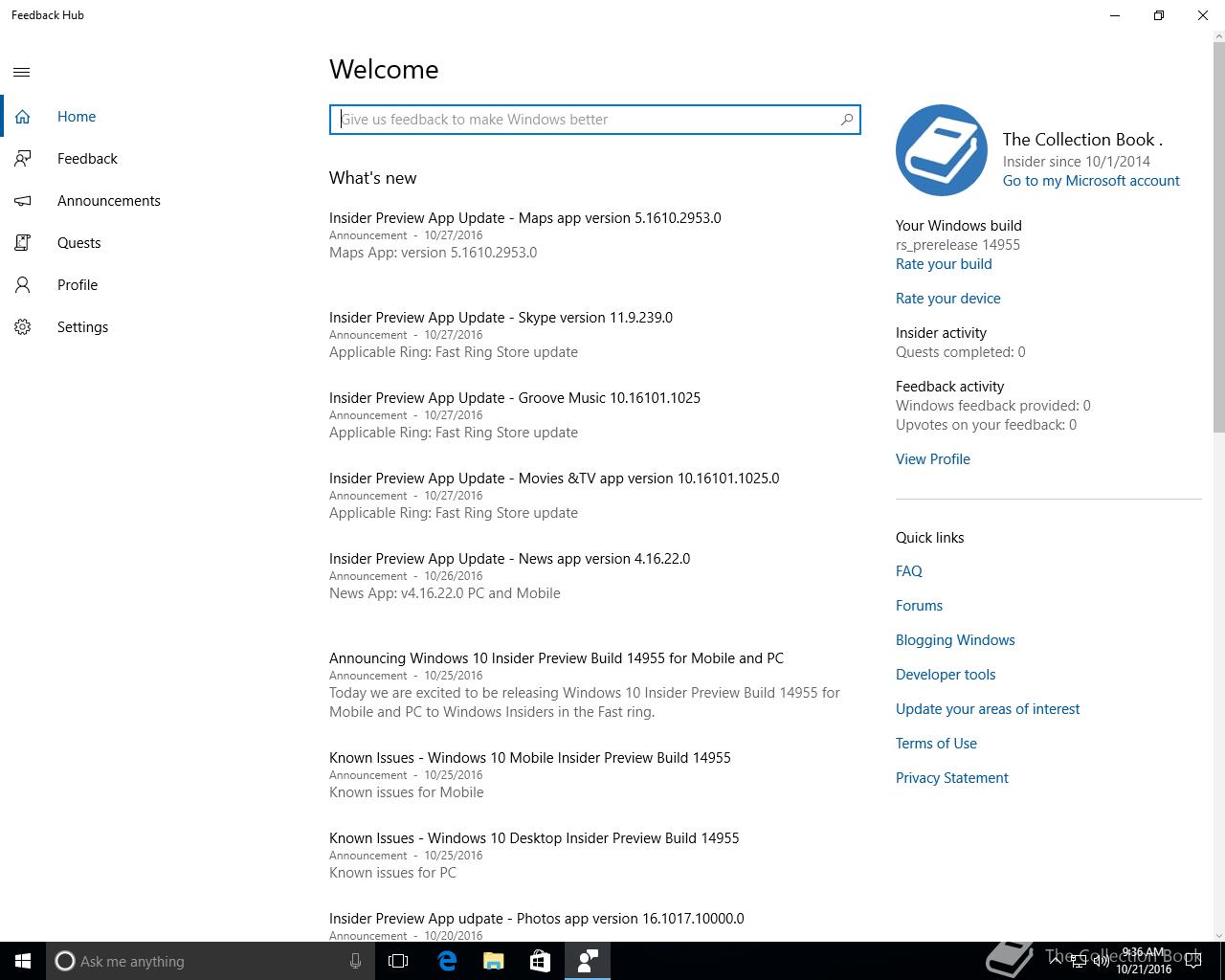Open the Forums quick link
Viewport: 1225px width, 980px height.
(919, 606)
